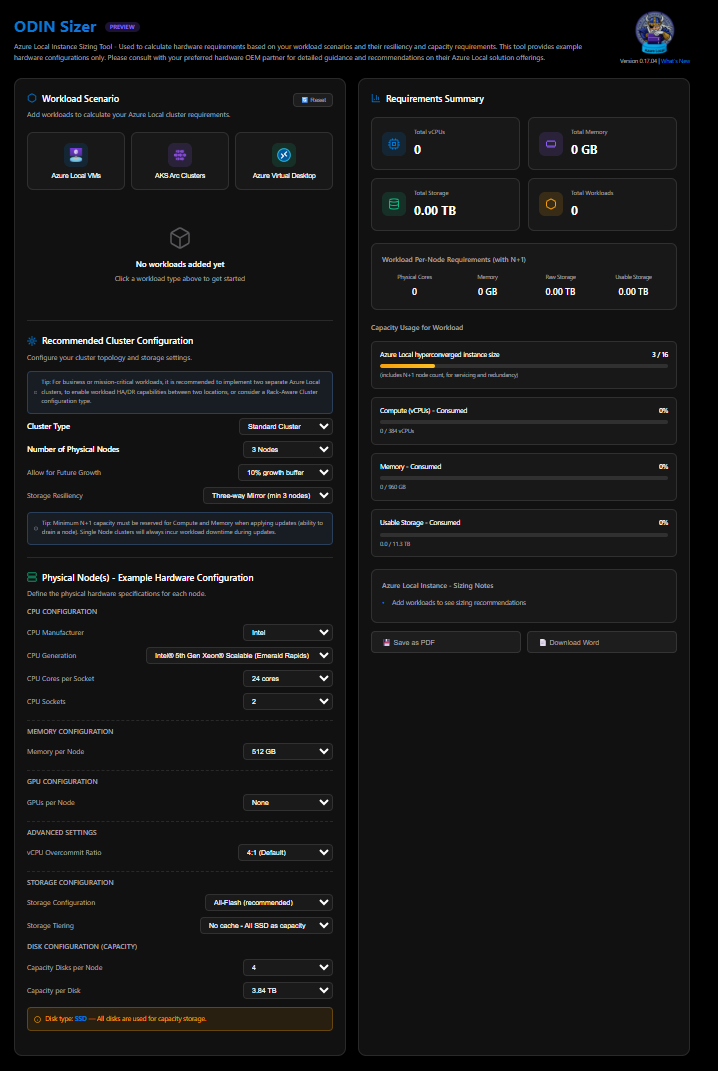Click the Total Storage database icon

394,205
